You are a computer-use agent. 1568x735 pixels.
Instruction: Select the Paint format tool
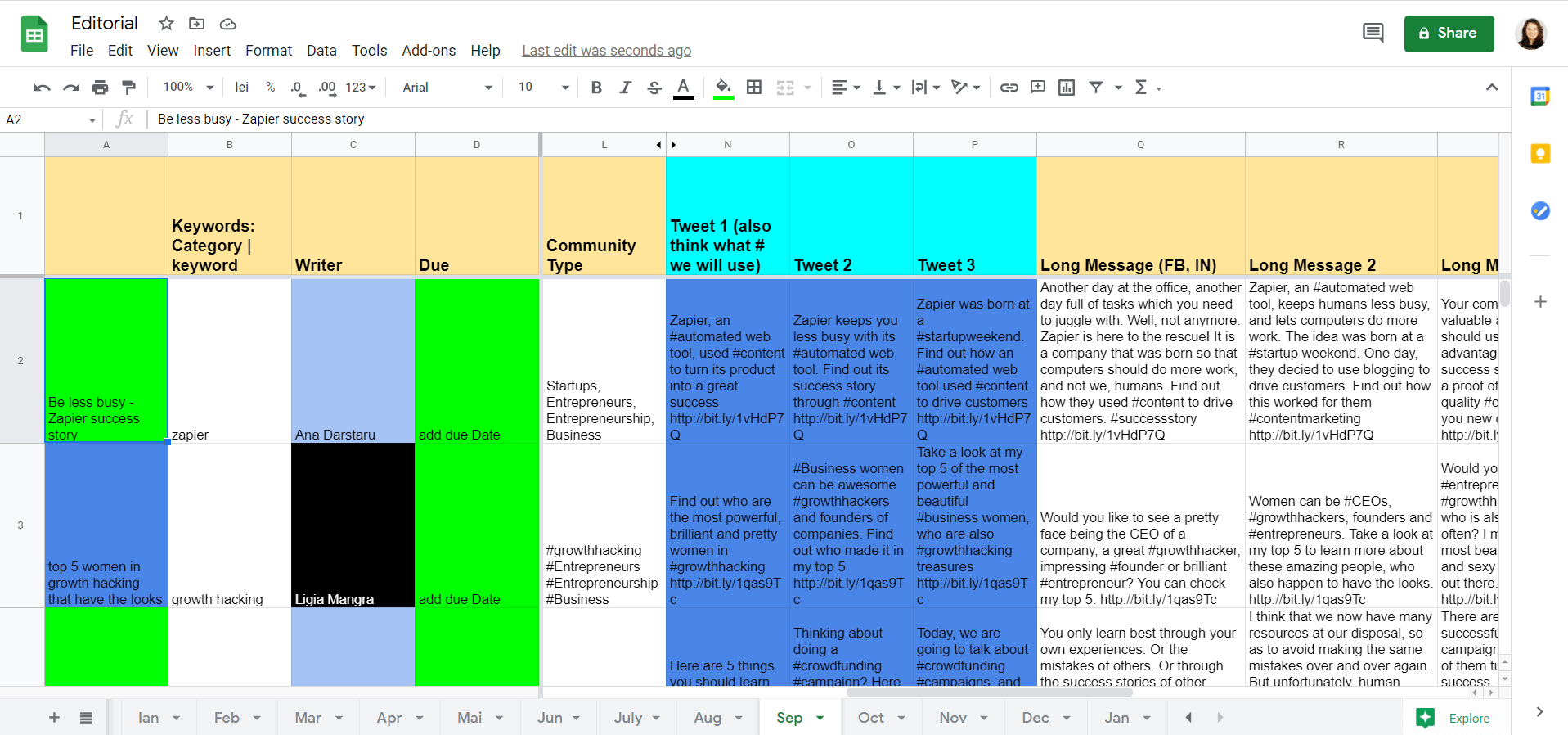tap(128, 88)
